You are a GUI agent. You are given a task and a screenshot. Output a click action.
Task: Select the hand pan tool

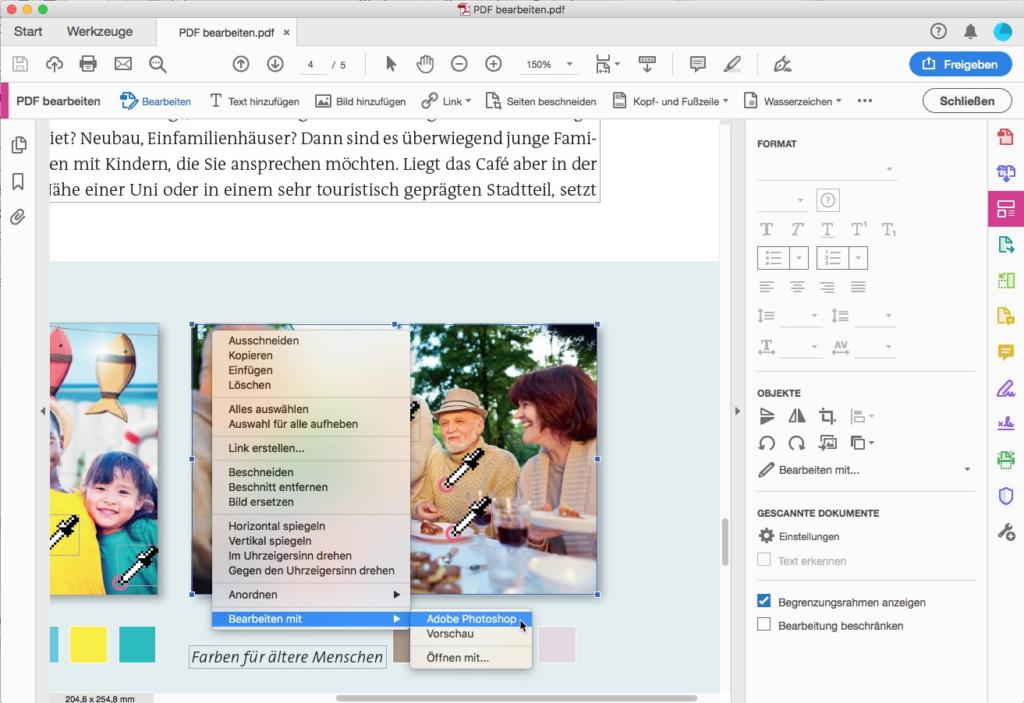(425, 64)
